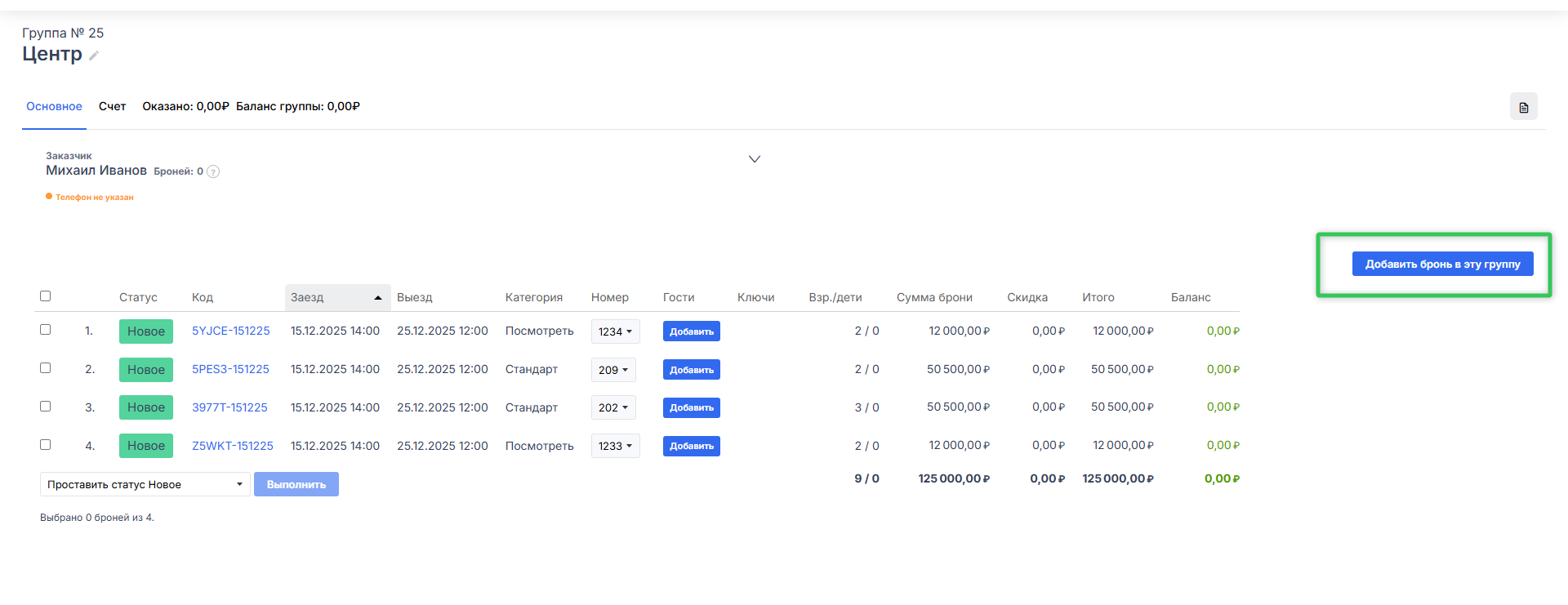Open the Счет tab
Screen dimensions: 1568x605
pyautogui.click(x=112, y=107)
